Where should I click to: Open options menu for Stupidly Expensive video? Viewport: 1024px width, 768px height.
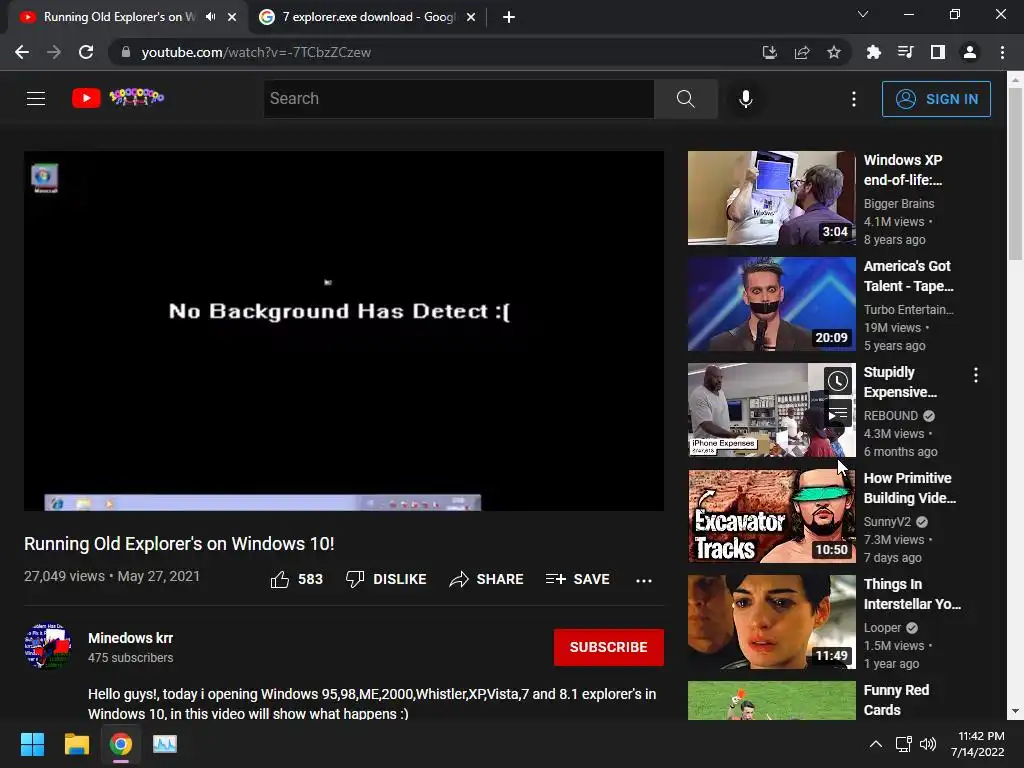click(x=976, y=375)
